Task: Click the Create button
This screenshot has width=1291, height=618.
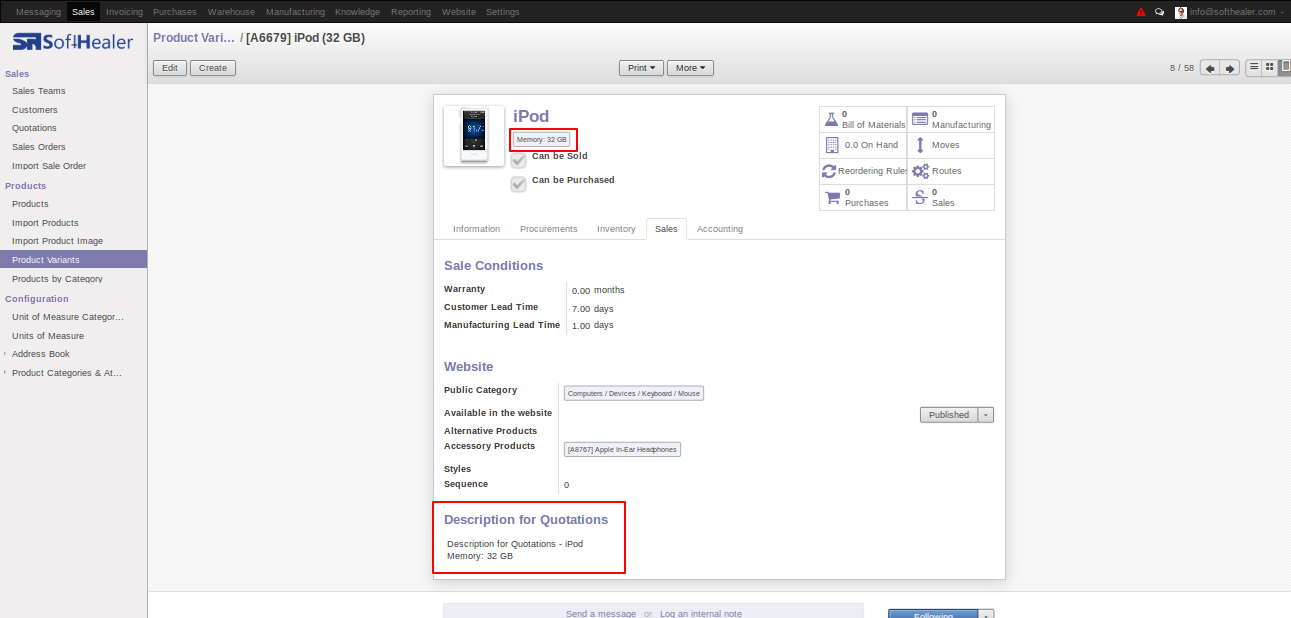Action: 213,68
